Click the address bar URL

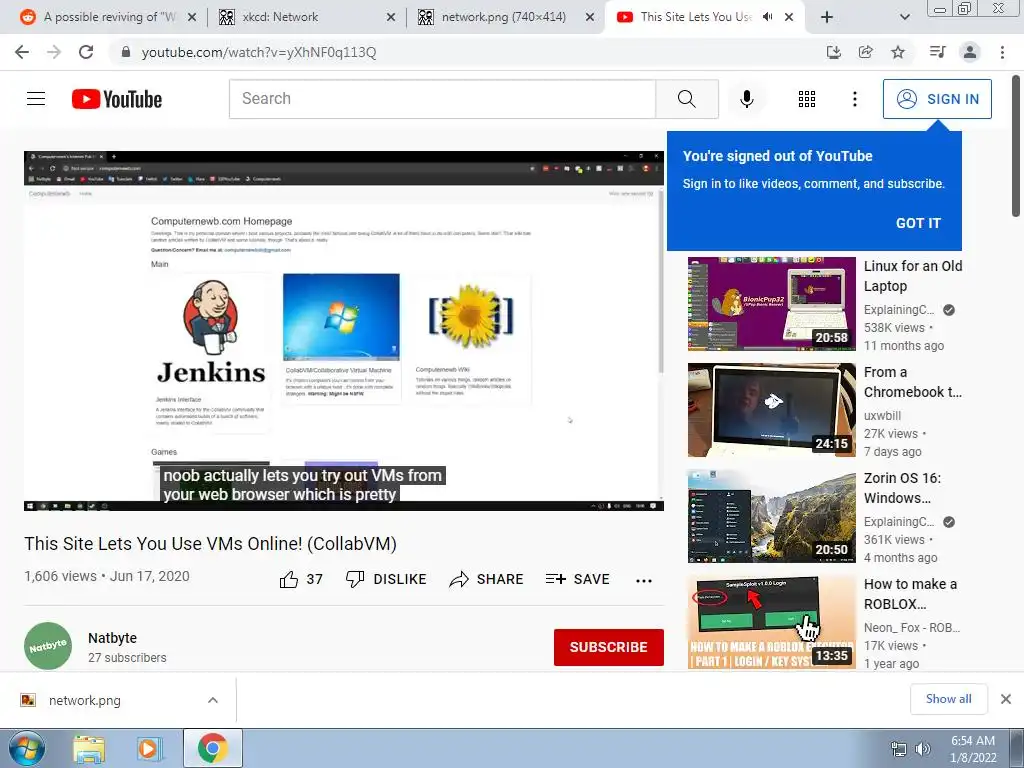coord(259,52)
